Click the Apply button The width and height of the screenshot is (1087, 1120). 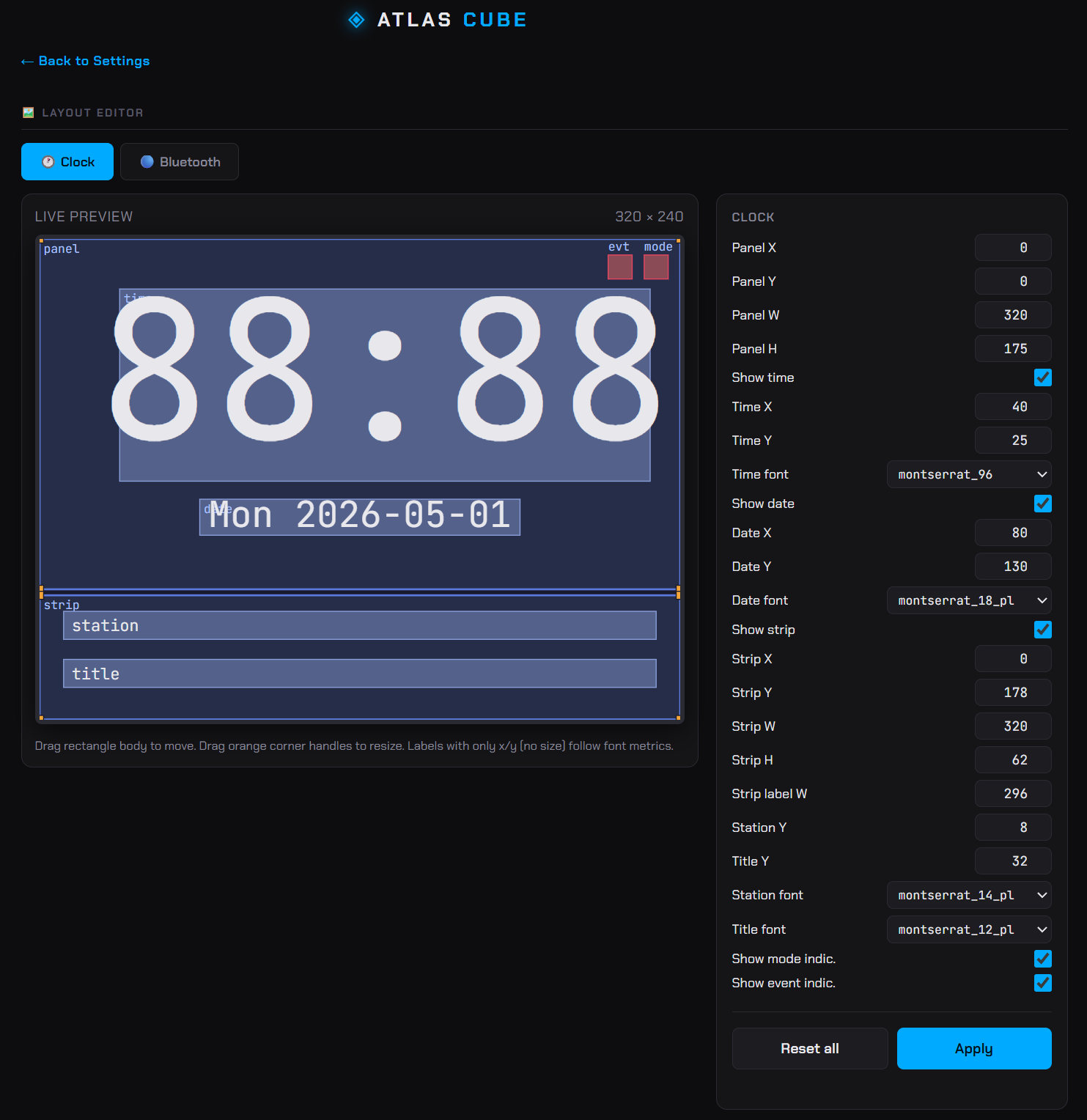(974, 1048)
